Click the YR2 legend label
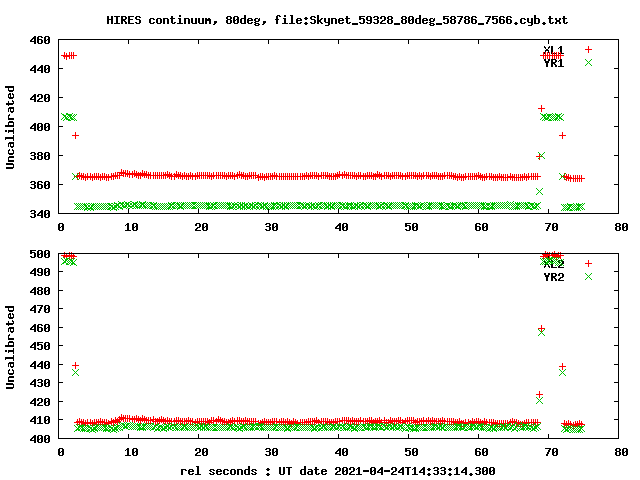 [553, 277]
